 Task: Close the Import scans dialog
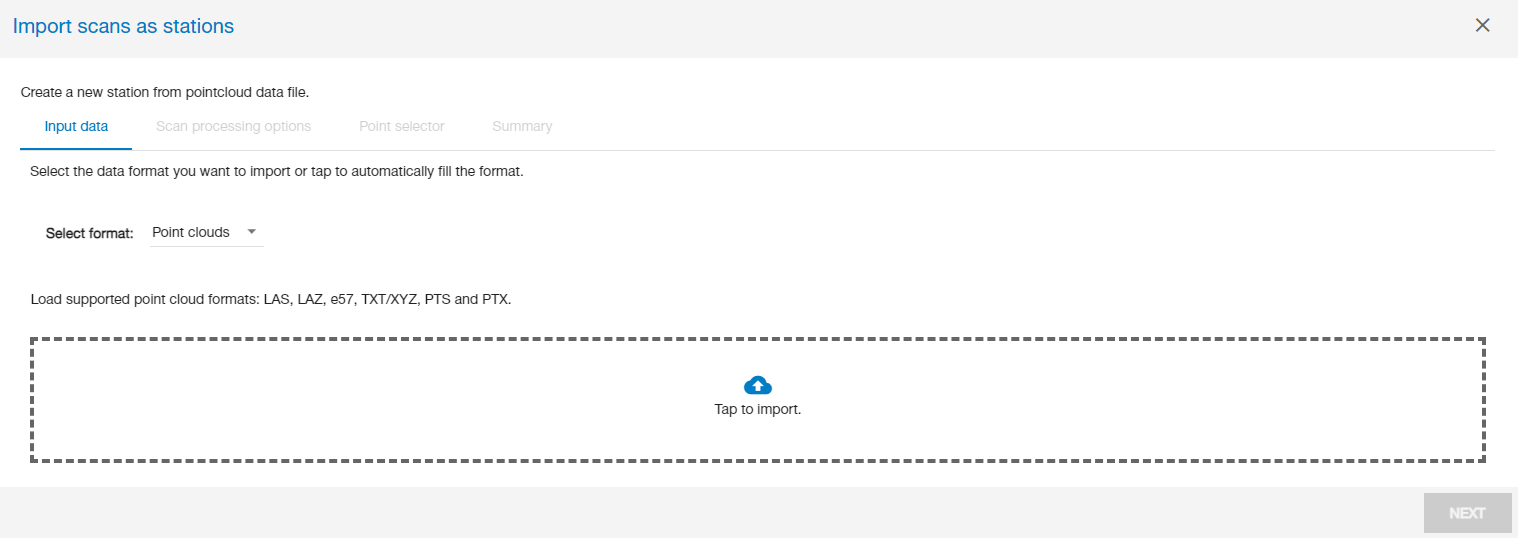(1483, 26)
